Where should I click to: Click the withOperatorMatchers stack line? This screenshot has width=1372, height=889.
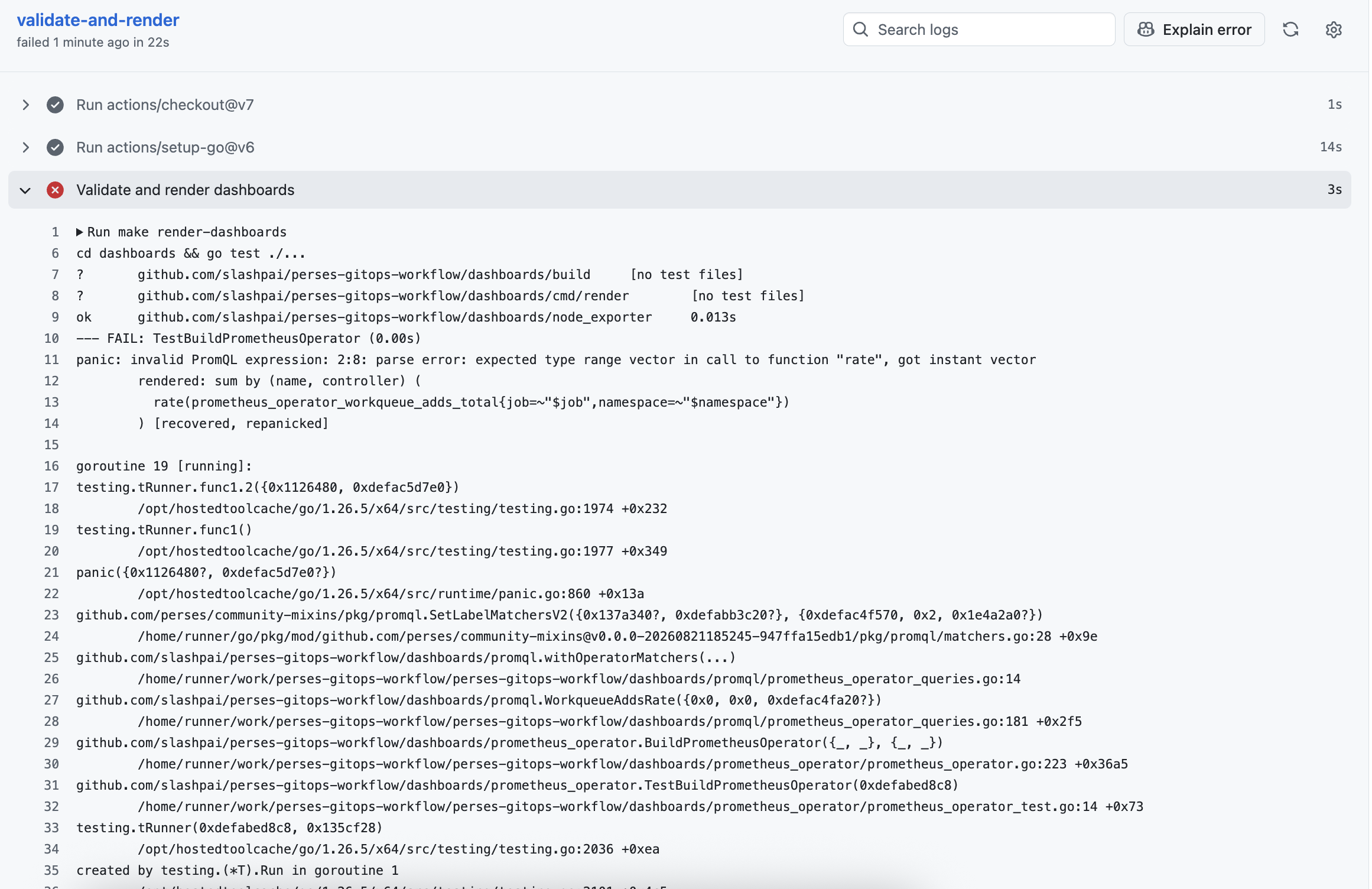(x=406, y=658)
